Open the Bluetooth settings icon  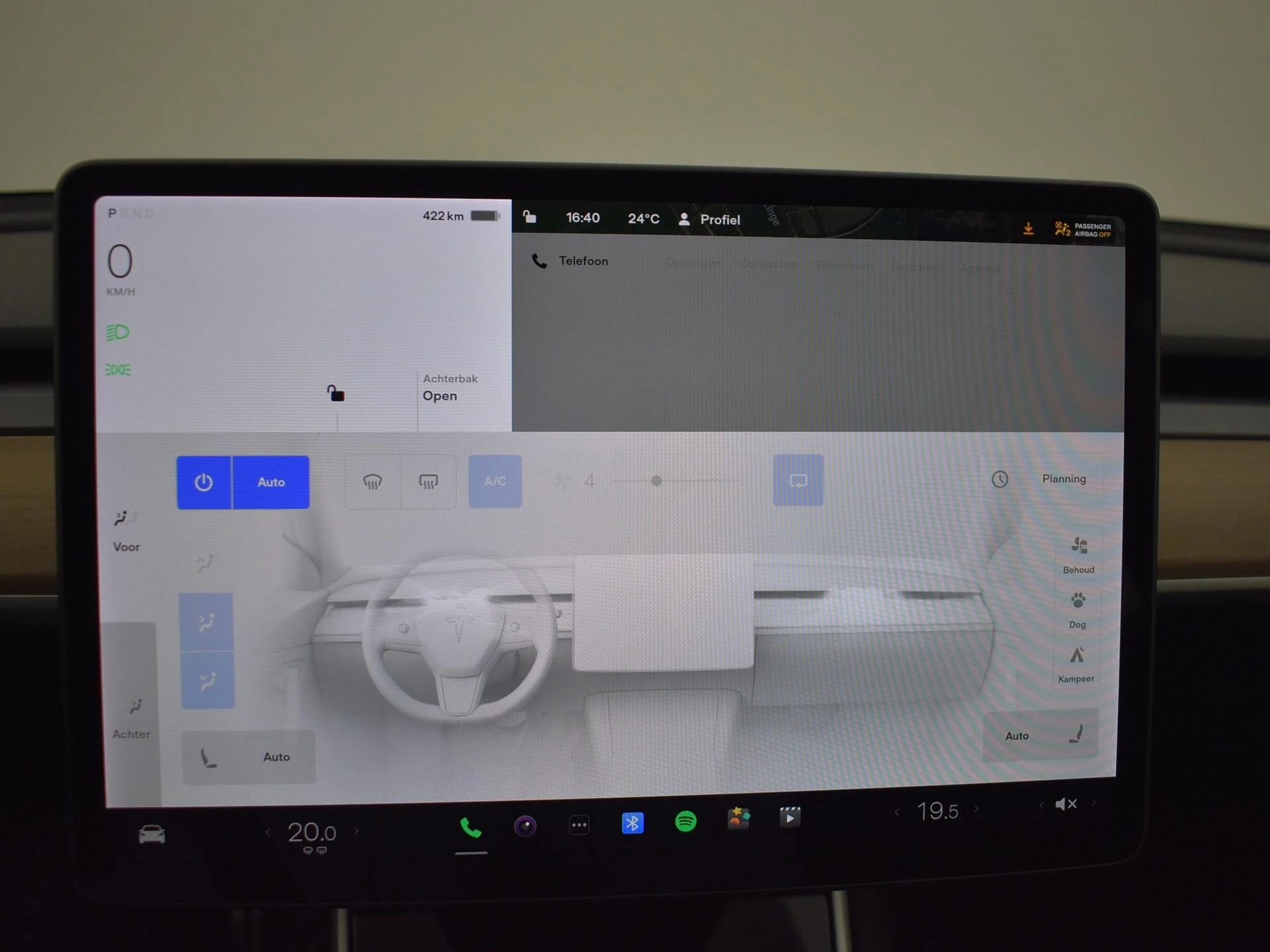[632, 823]
